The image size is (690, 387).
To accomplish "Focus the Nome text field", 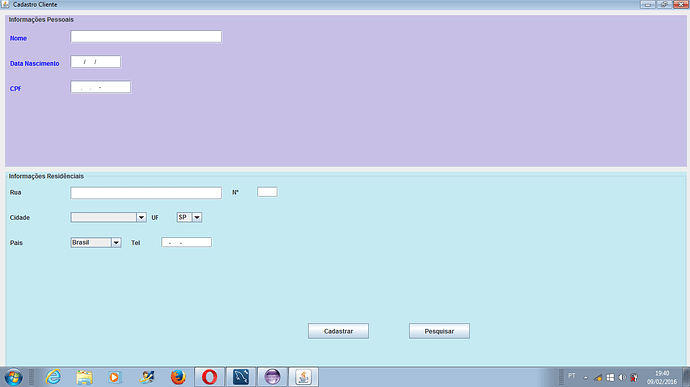I will (146, 37).
